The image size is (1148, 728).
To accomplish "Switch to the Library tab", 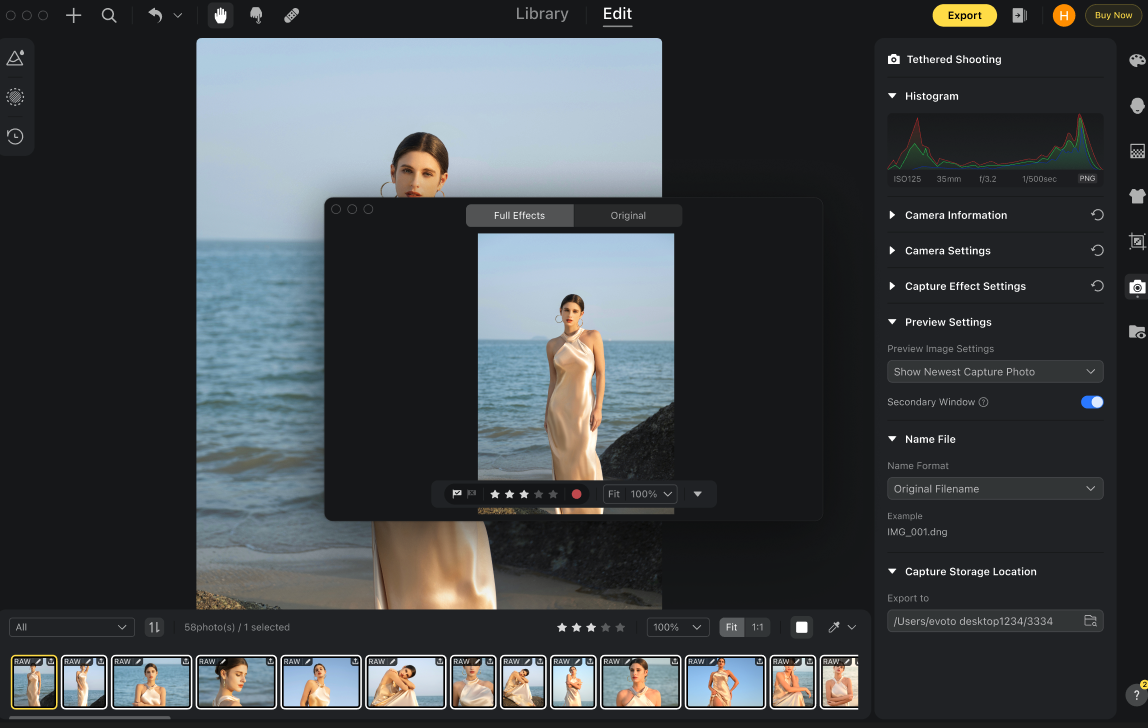I will coord(542,14).
